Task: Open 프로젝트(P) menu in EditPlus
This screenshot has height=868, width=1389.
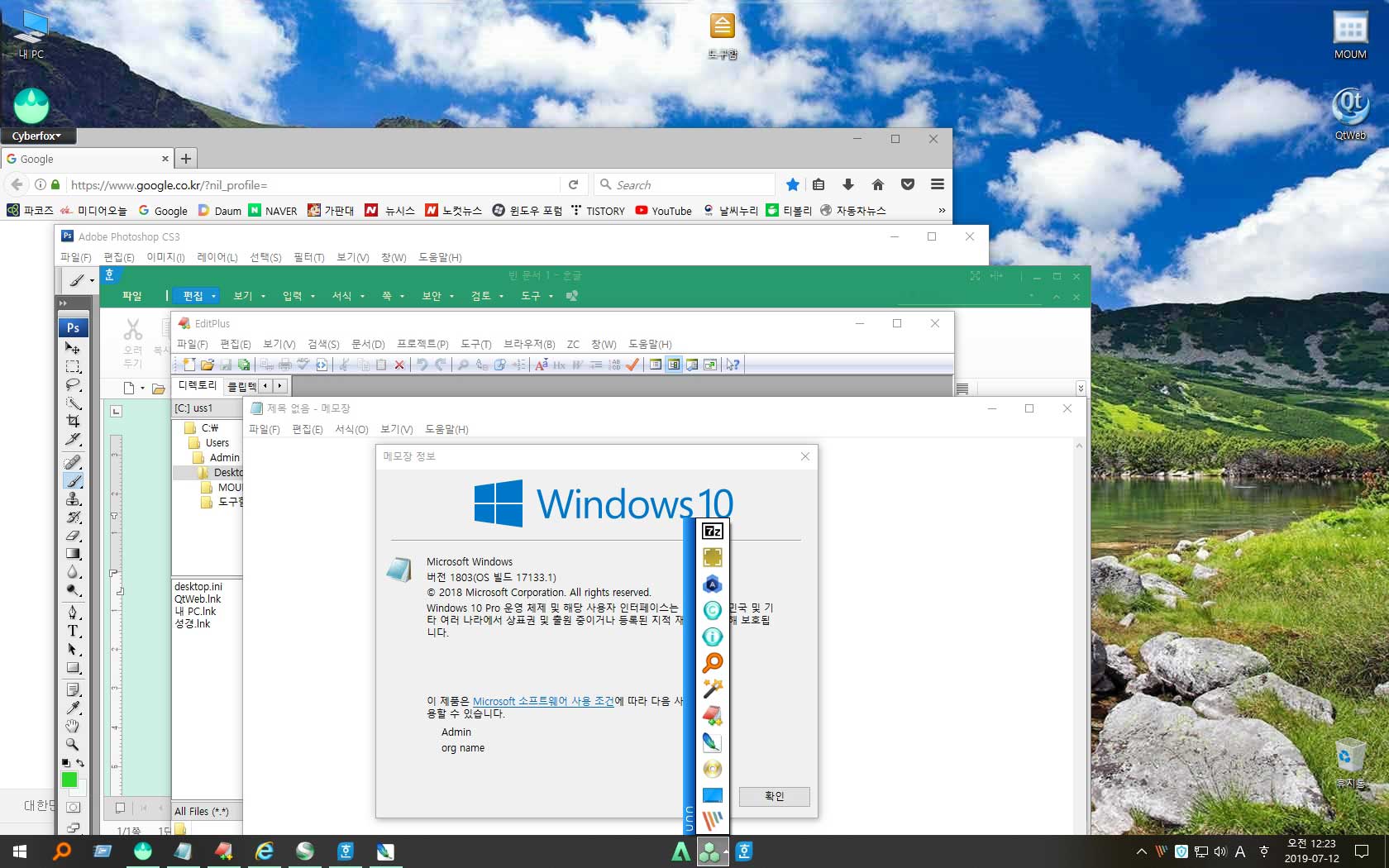Action: click(422, 344)
